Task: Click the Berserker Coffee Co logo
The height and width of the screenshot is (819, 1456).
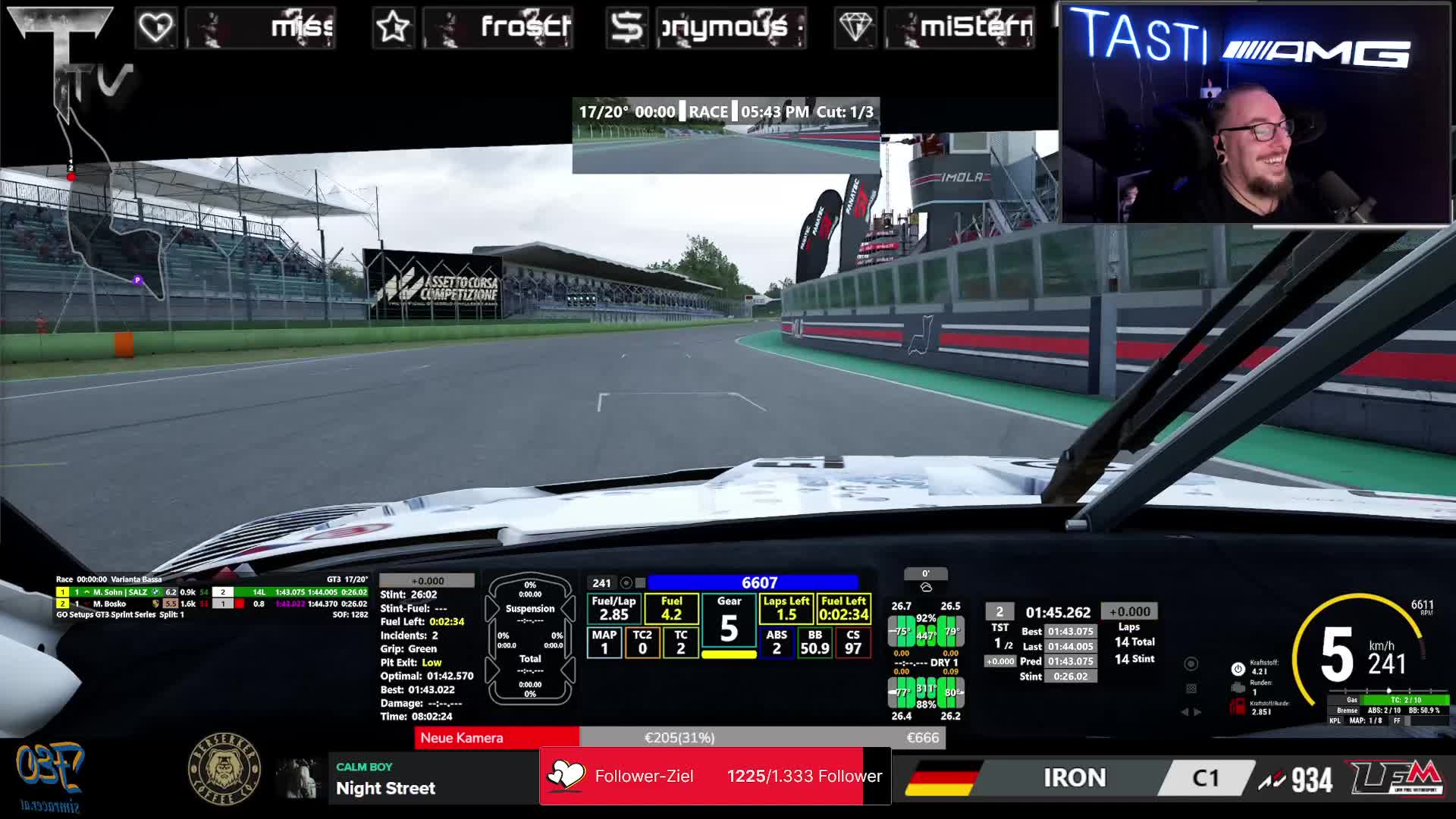Action: (224, 769)
